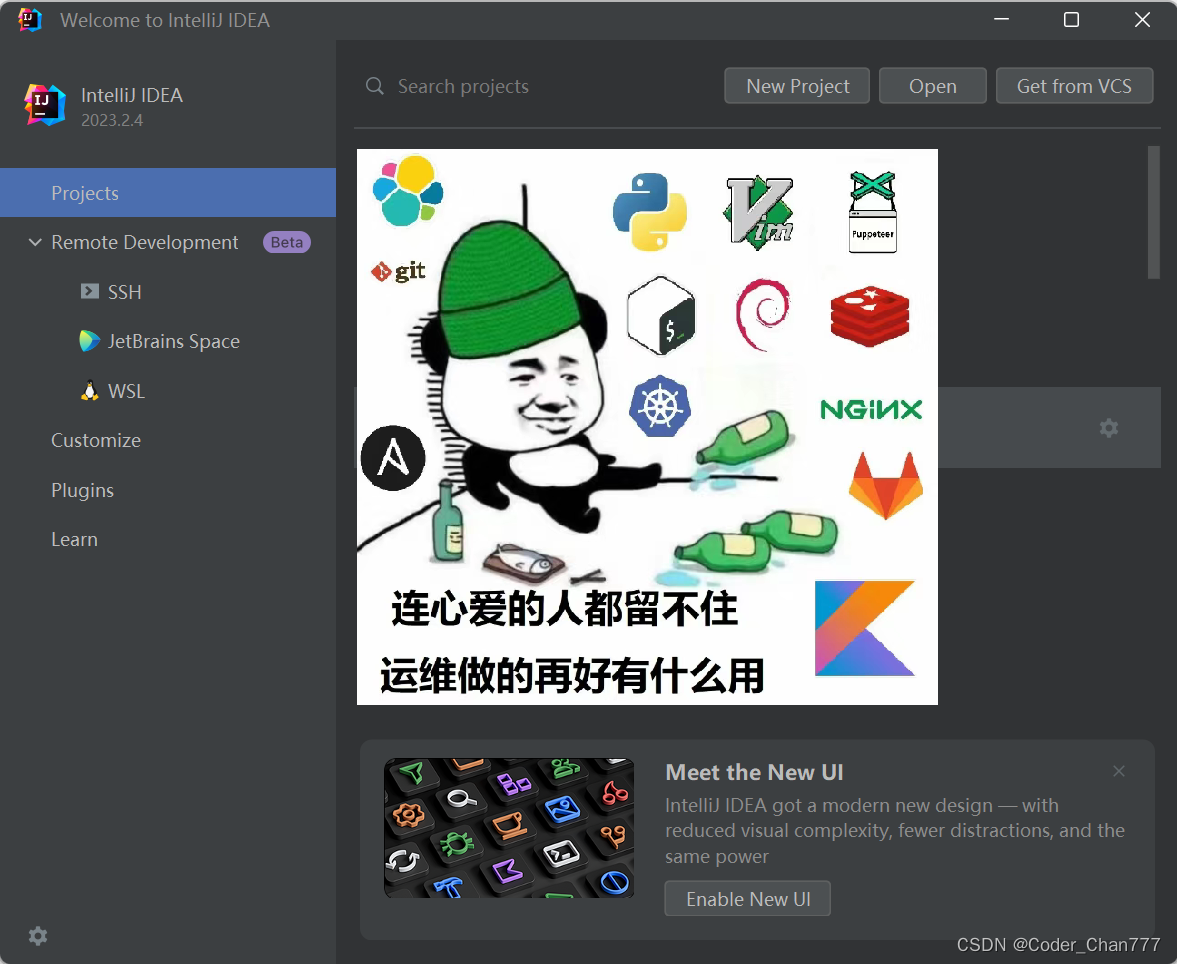Click the WSL penguin icon

(89, 390)
